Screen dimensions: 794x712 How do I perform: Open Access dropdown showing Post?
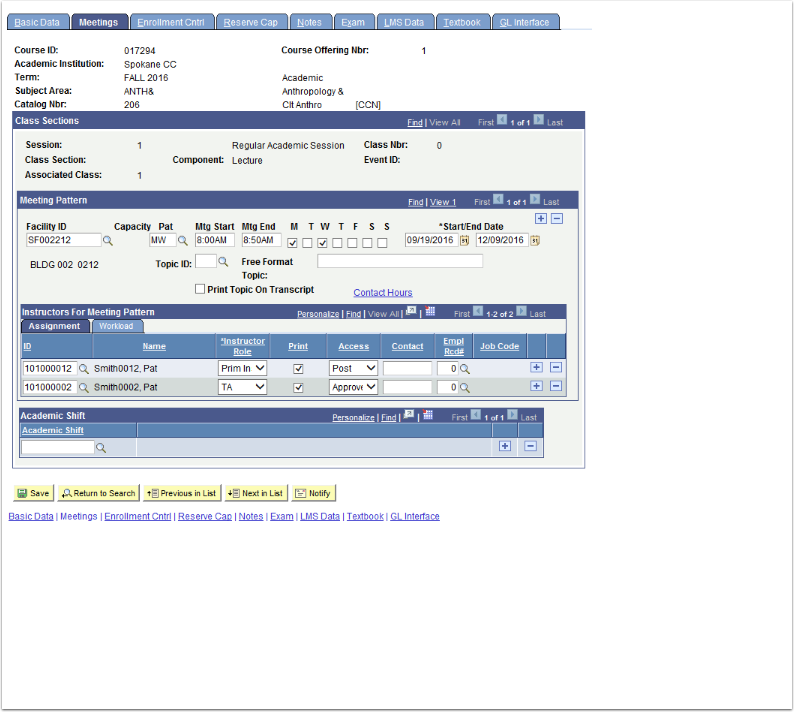[353, 368]
